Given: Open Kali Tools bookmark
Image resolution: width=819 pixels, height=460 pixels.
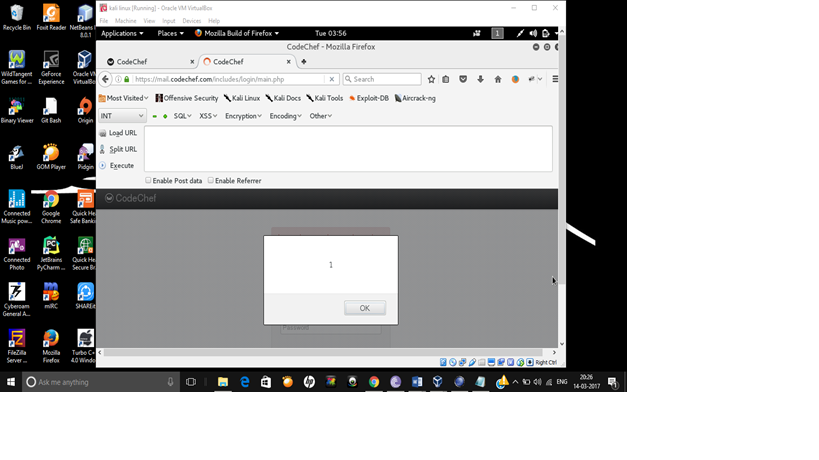Looking at the screenshot, I should coord(325,98).
